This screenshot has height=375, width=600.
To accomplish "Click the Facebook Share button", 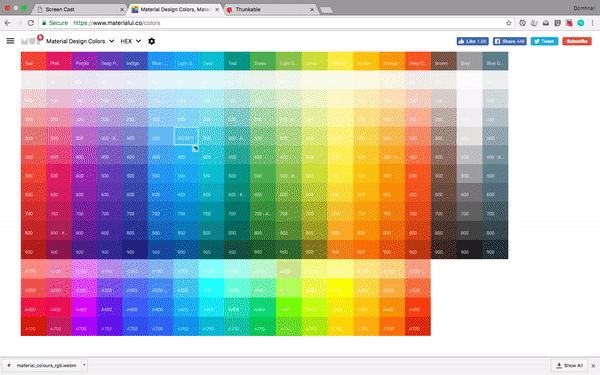I will click(x=510, y=41).
